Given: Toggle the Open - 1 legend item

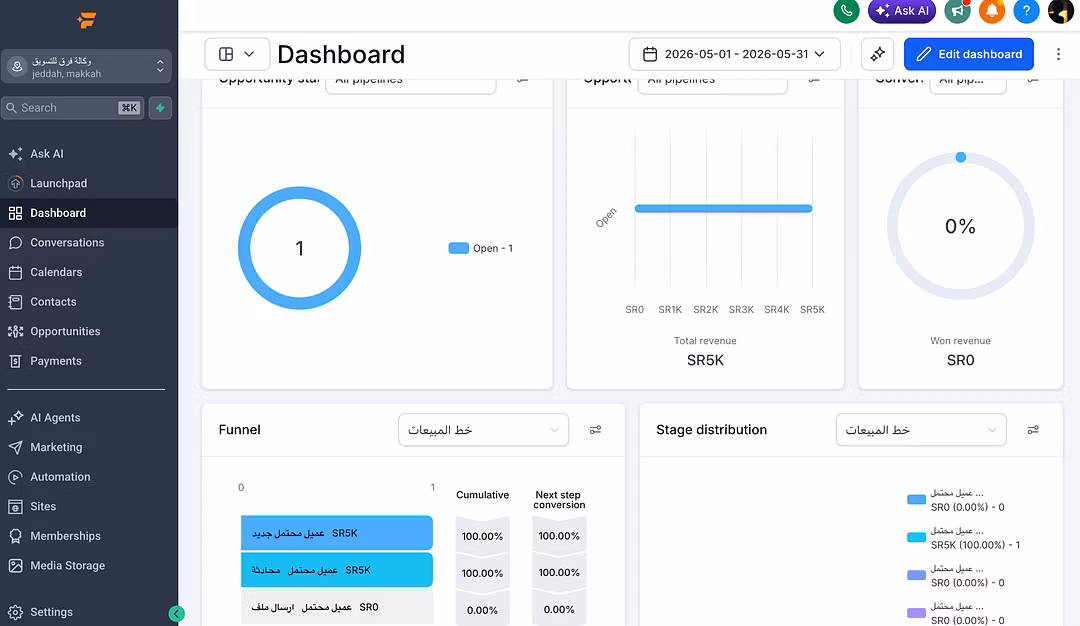Looking at the screenshot, I should (481, 248).
